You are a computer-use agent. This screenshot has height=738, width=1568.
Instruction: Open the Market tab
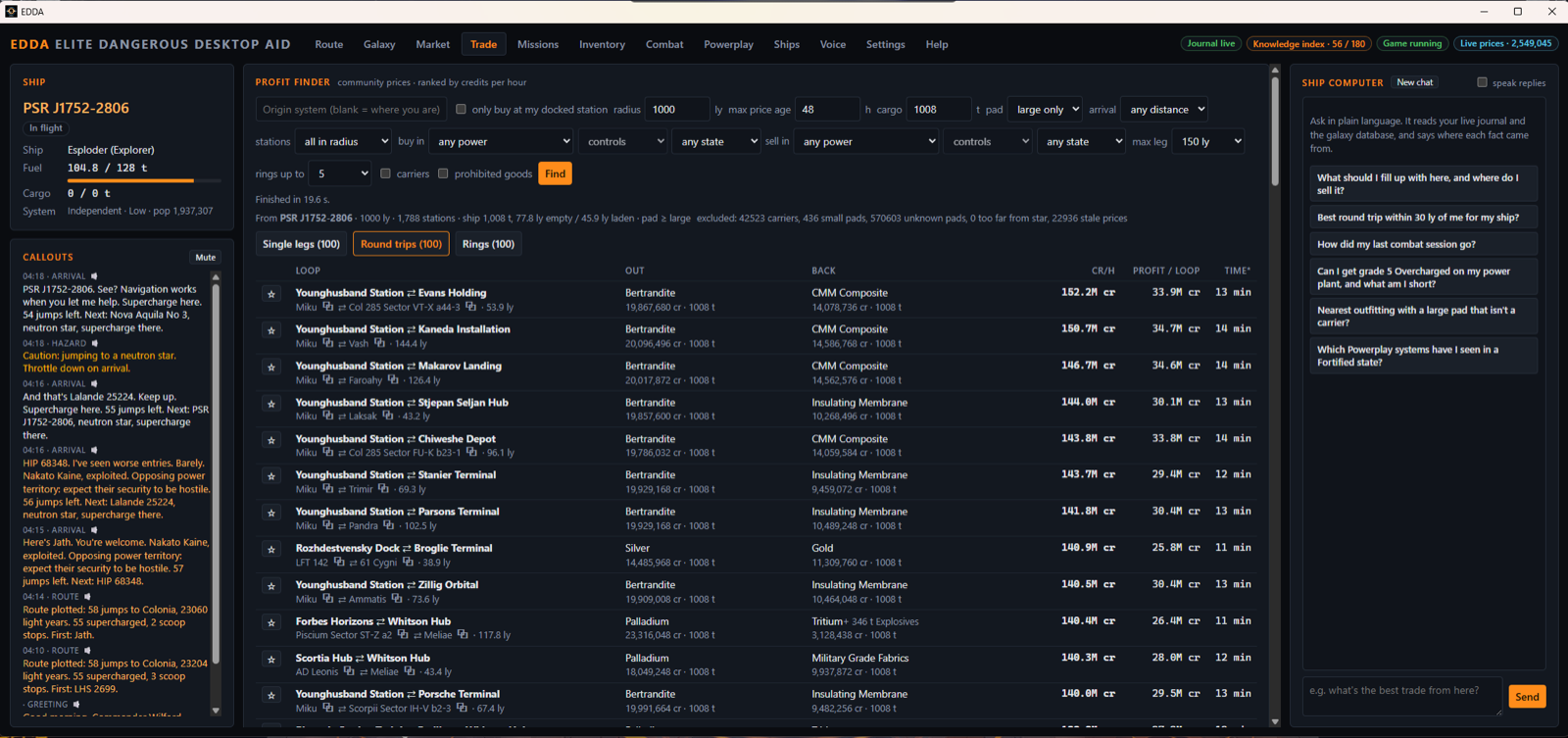pyautogui.click(x=432, y=44)
